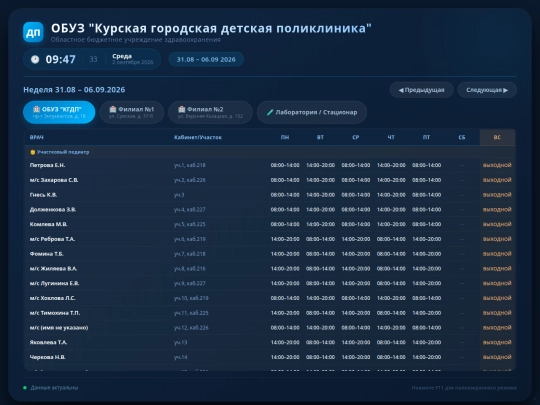Screen dimensions: 540x405
Task: Select doctor Петрова Е.Н. row name
Action: click(48, 165)
